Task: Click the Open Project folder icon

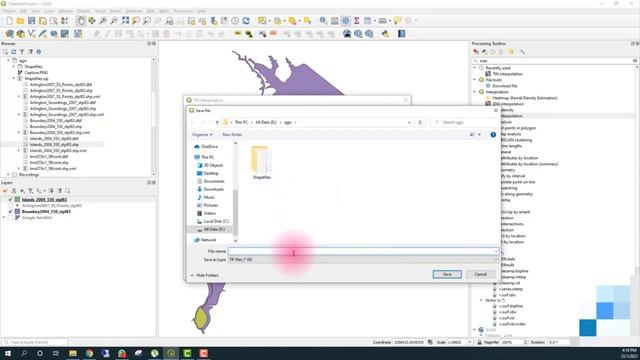Action: click(x=20, y=21)
